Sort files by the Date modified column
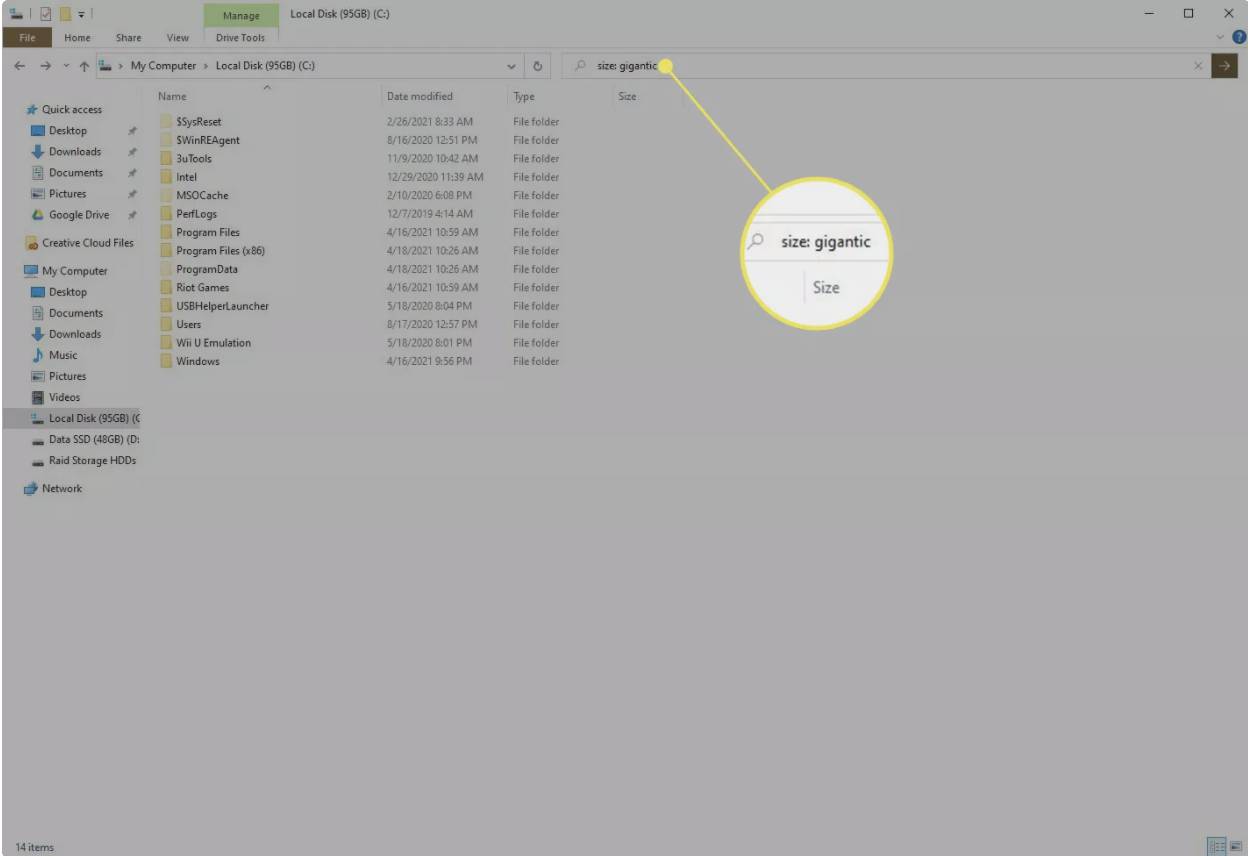The image size is (1248, 856). [420, 96]
